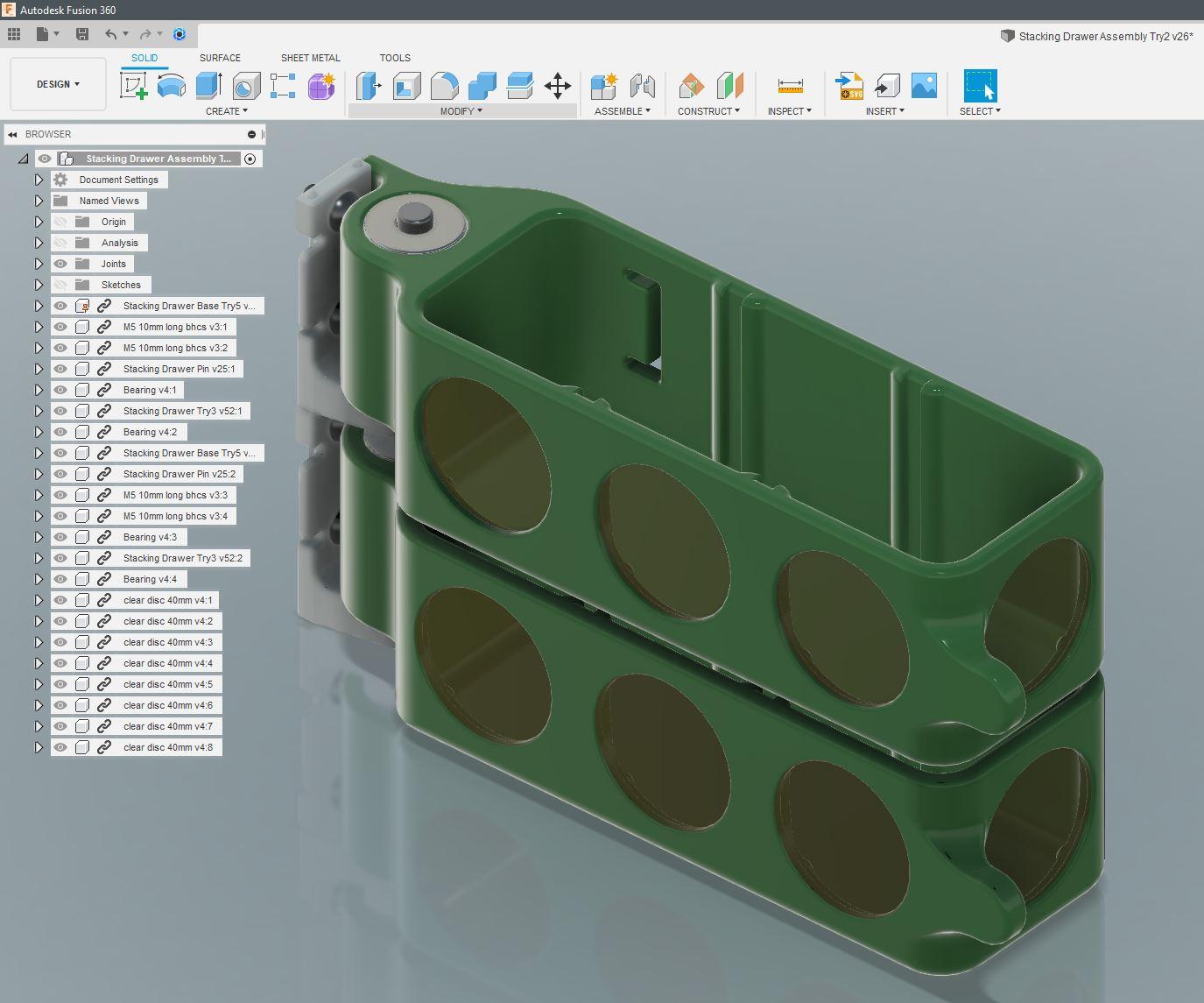The height and width of the screenshot is (1003, 1204).
Task: Click the Insert Derive icon
Action: point(887,86)
